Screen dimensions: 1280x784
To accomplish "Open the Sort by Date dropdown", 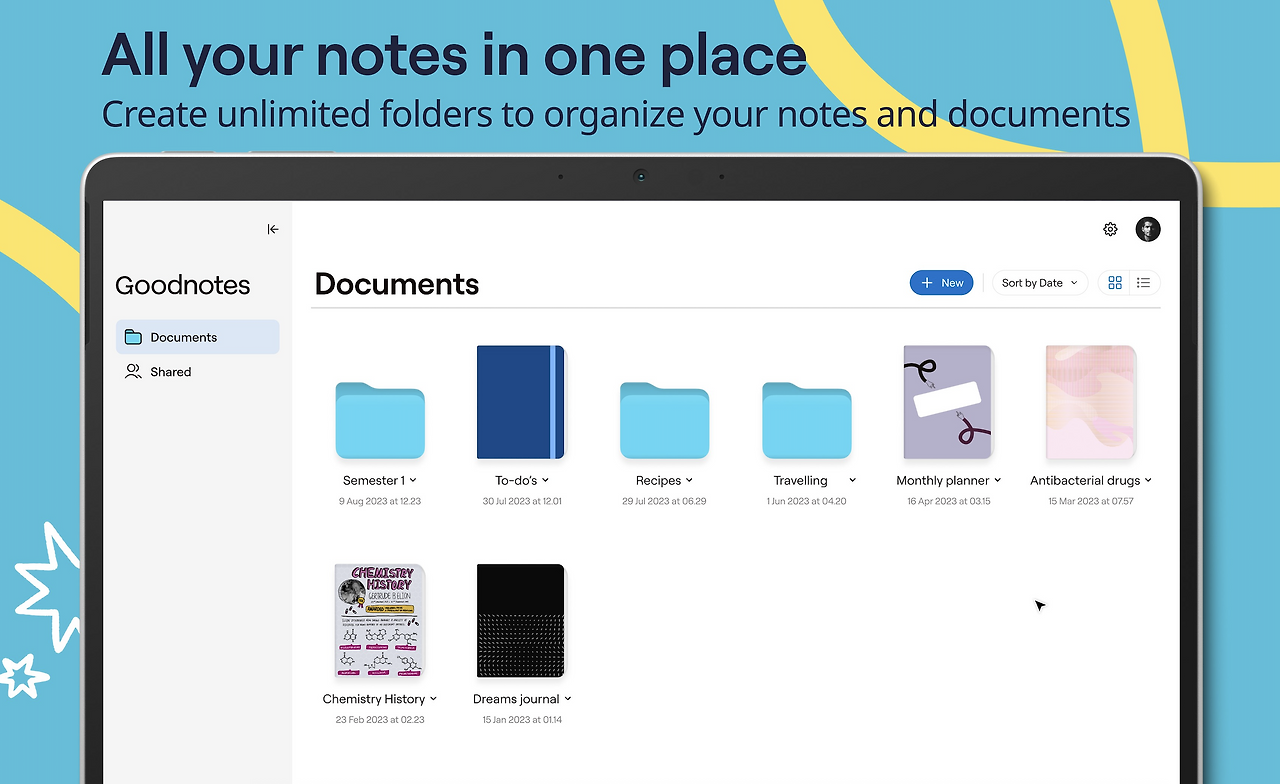I will click(x=1040, y=283).
